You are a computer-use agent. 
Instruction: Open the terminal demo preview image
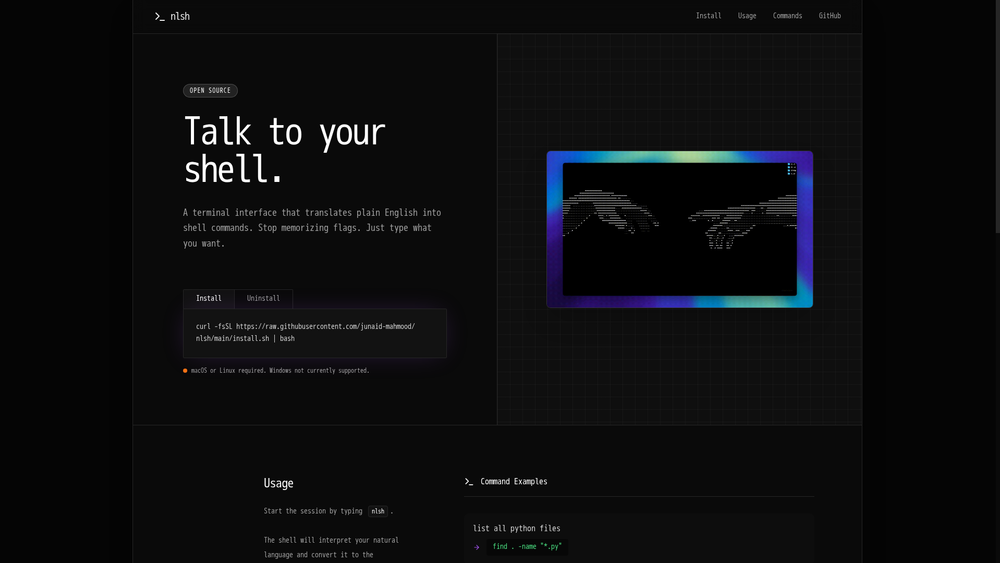click(x=679, y=230)
